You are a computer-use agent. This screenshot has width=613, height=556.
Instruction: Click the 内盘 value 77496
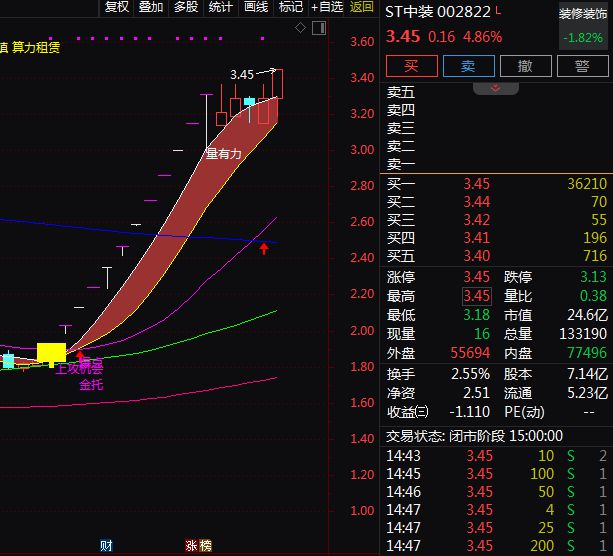pyautogui.click(x=587, y=353)
